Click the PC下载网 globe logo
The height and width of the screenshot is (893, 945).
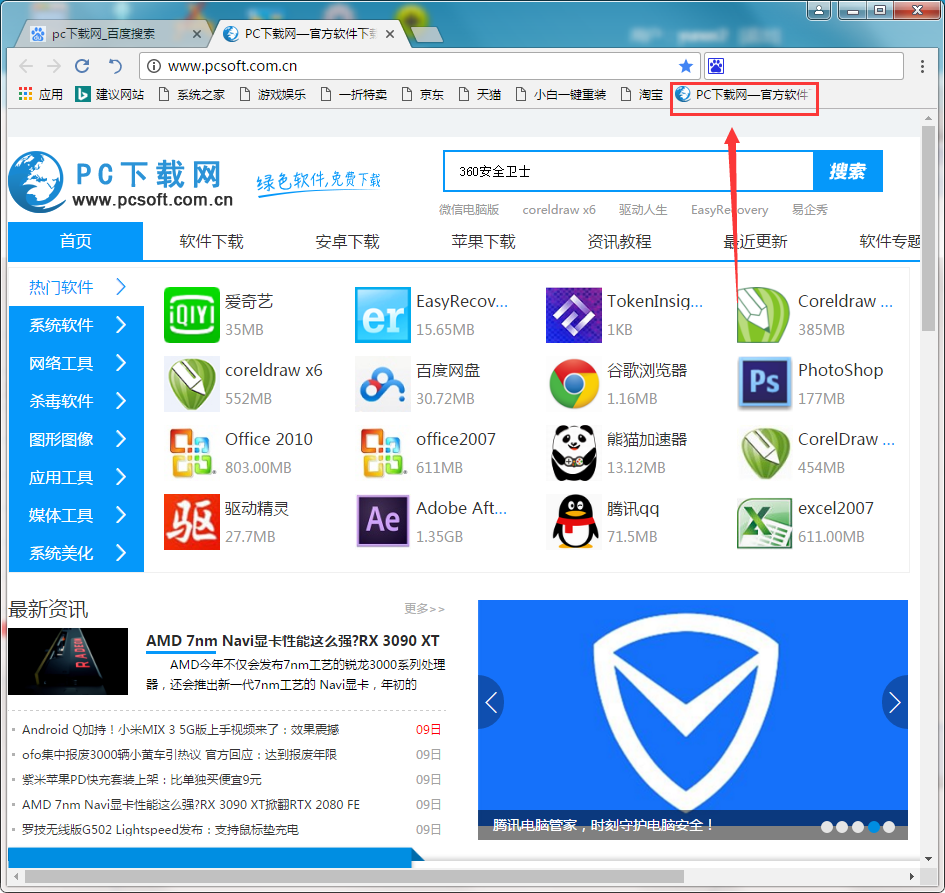click(x=36, y=181)
